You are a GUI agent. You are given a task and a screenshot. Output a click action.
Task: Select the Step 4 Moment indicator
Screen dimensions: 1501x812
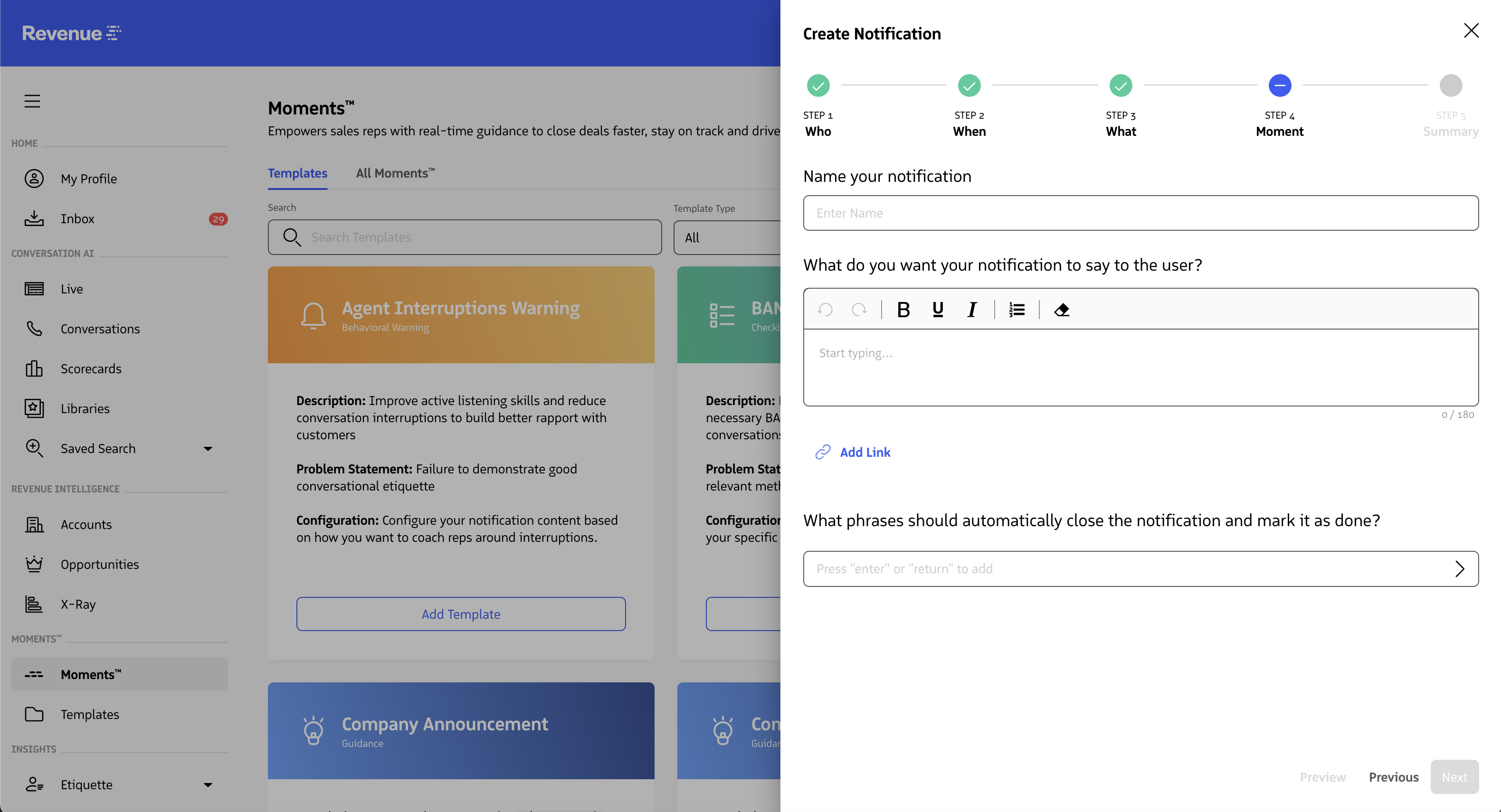1280,85
